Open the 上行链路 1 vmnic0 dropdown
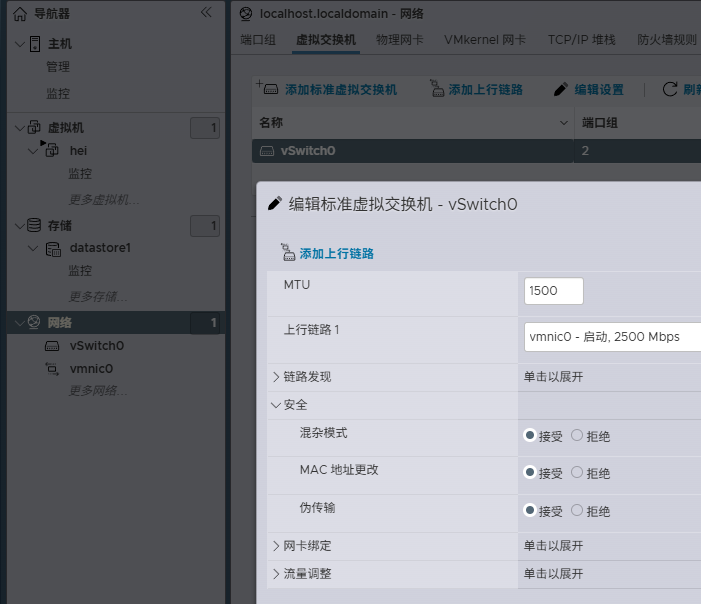Image resolution: width=701 pixels, height=604 pixels. tap(612, 337)
